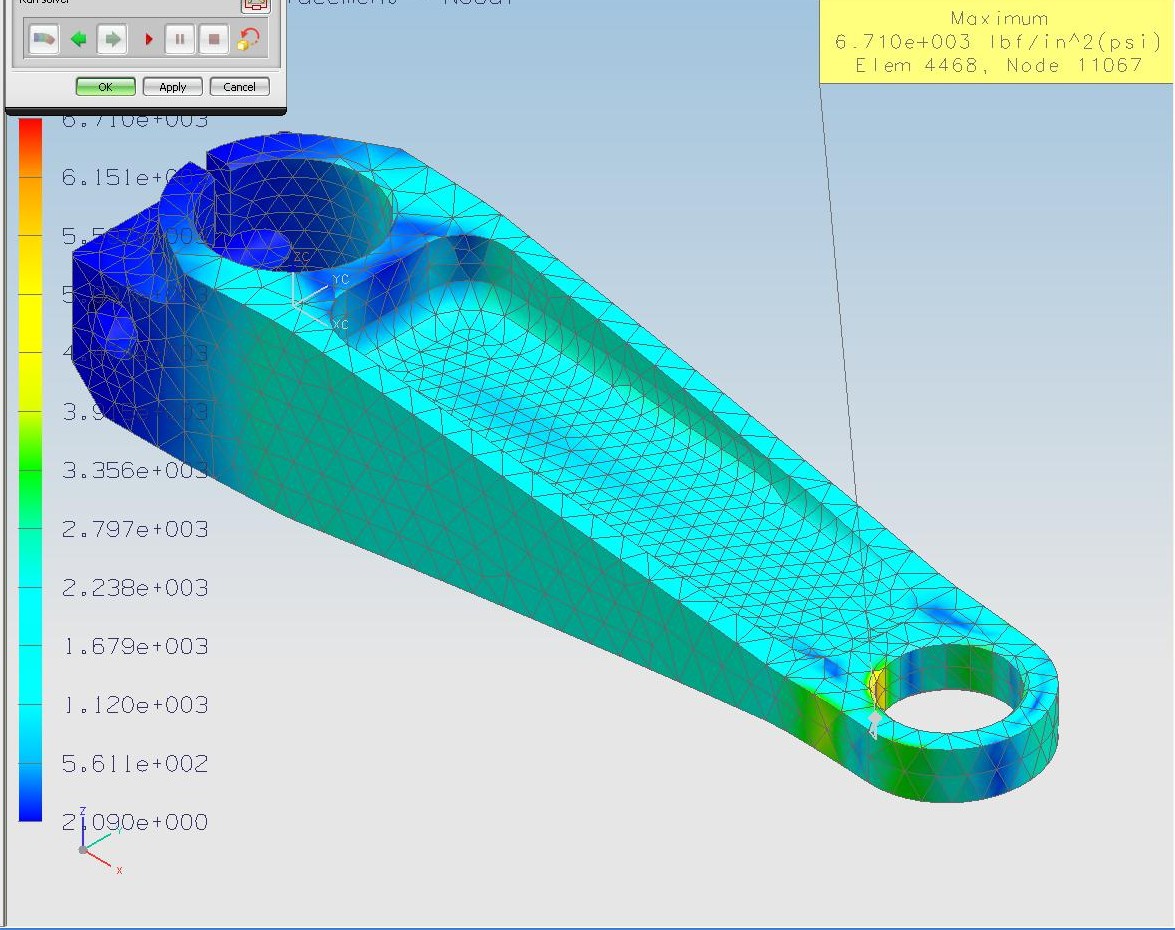Step forward one animation frame
This screenshot has height=930, width=1175.
(x=110, y=38)
